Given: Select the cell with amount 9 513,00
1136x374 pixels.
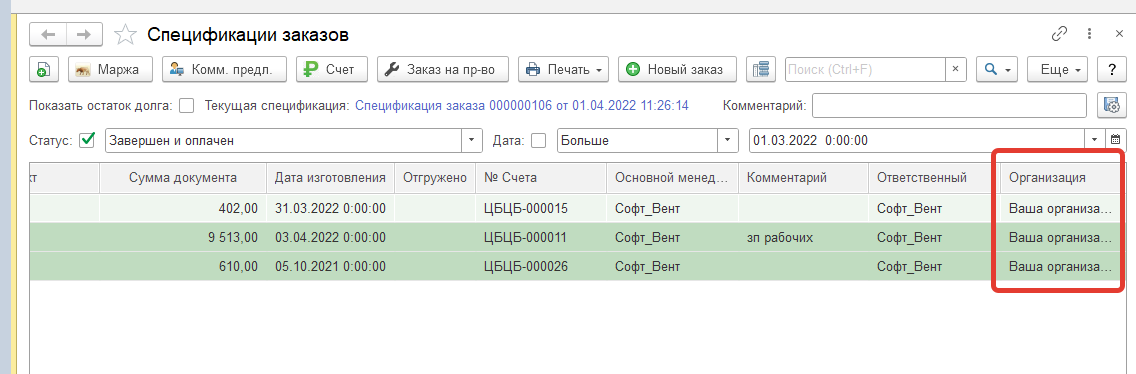Looking at the screenshot, I should click(183, 237).
